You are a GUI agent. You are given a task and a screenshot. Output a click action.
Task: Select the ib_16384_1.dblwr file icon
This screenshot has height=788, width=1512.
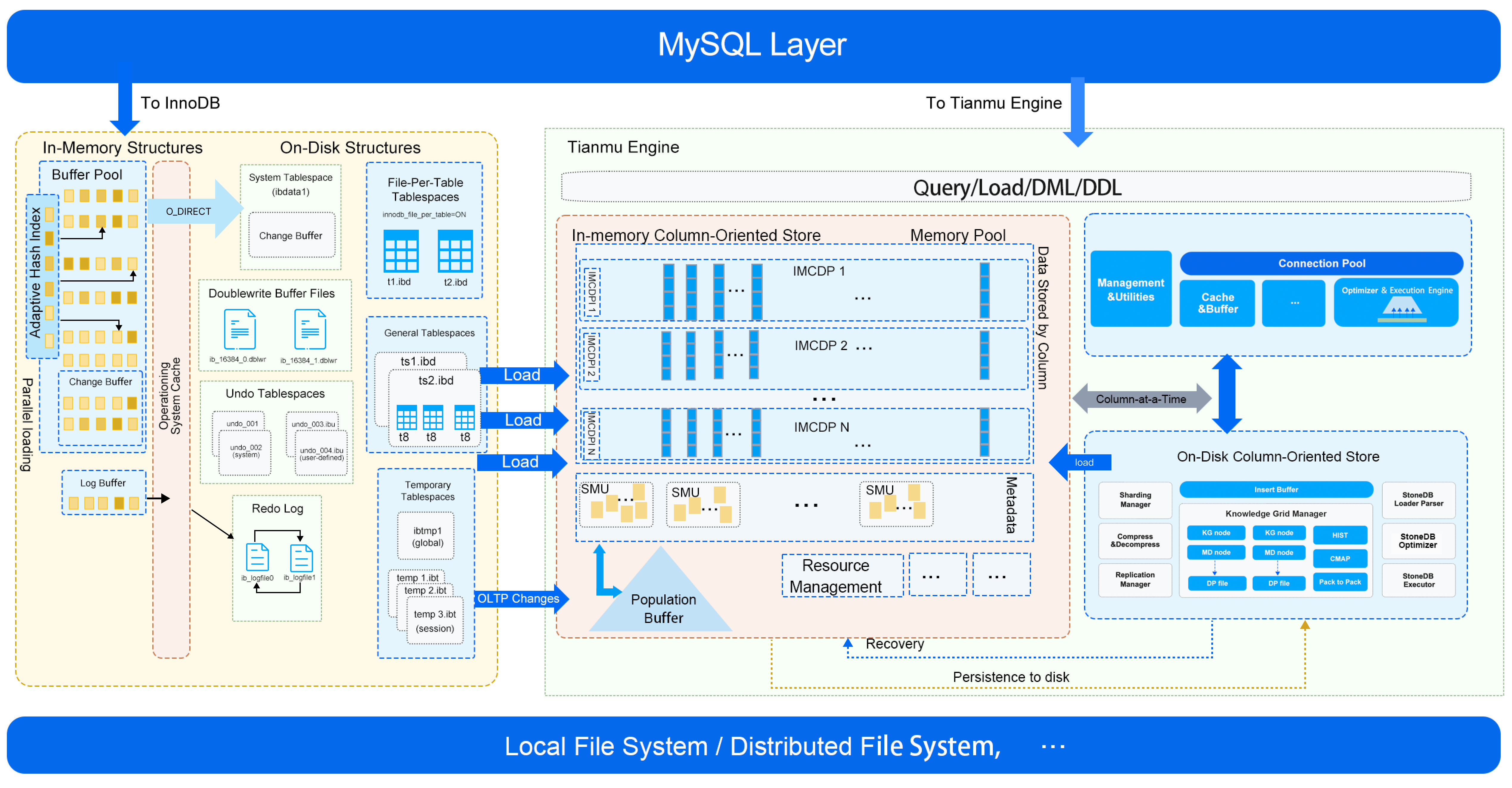[x=310, y=329]
